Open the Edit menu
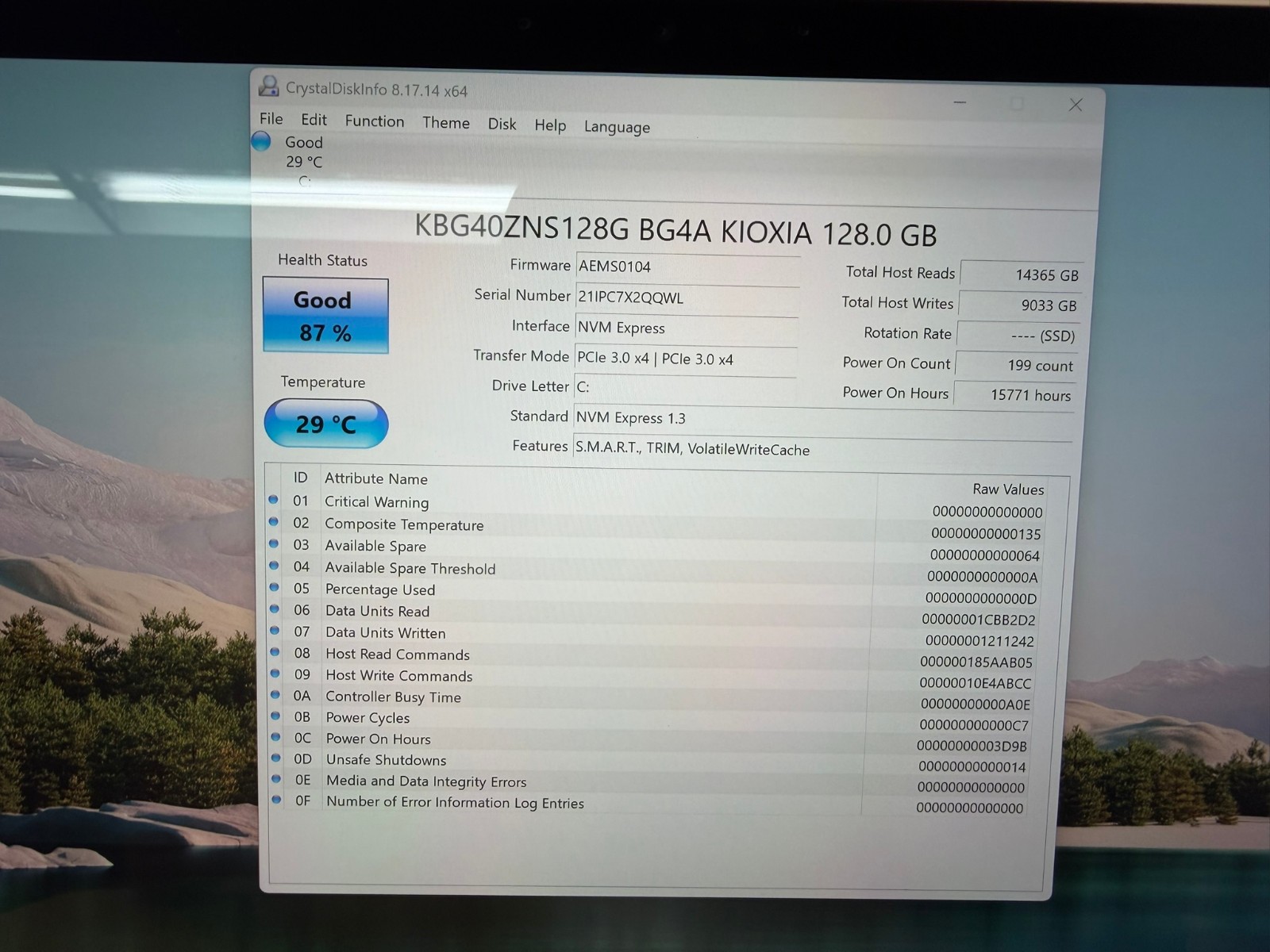1270x952 pixels. pos(314,120)
